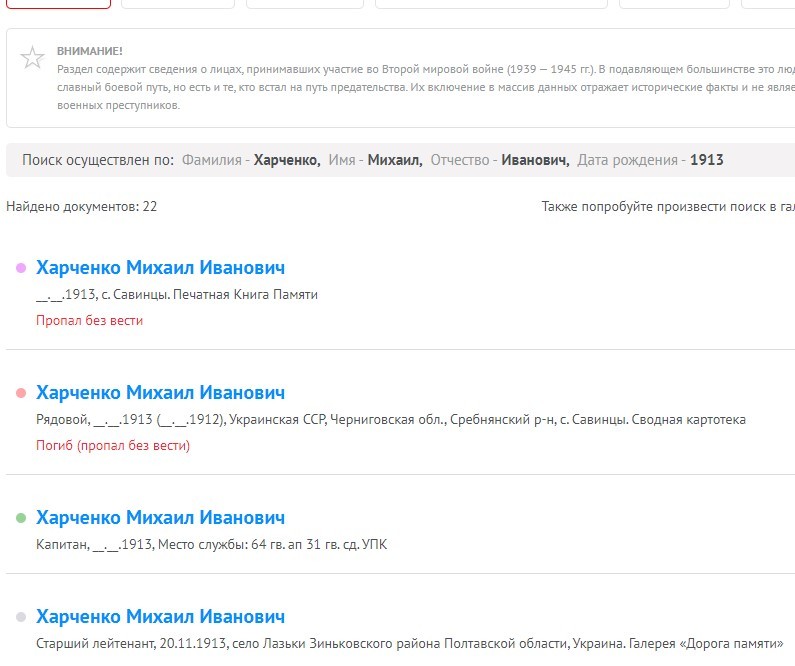Screen dimensions: 795x666
Task: Open the Харченко record from Печатная Книга Памяти
Action: [160, 268]
